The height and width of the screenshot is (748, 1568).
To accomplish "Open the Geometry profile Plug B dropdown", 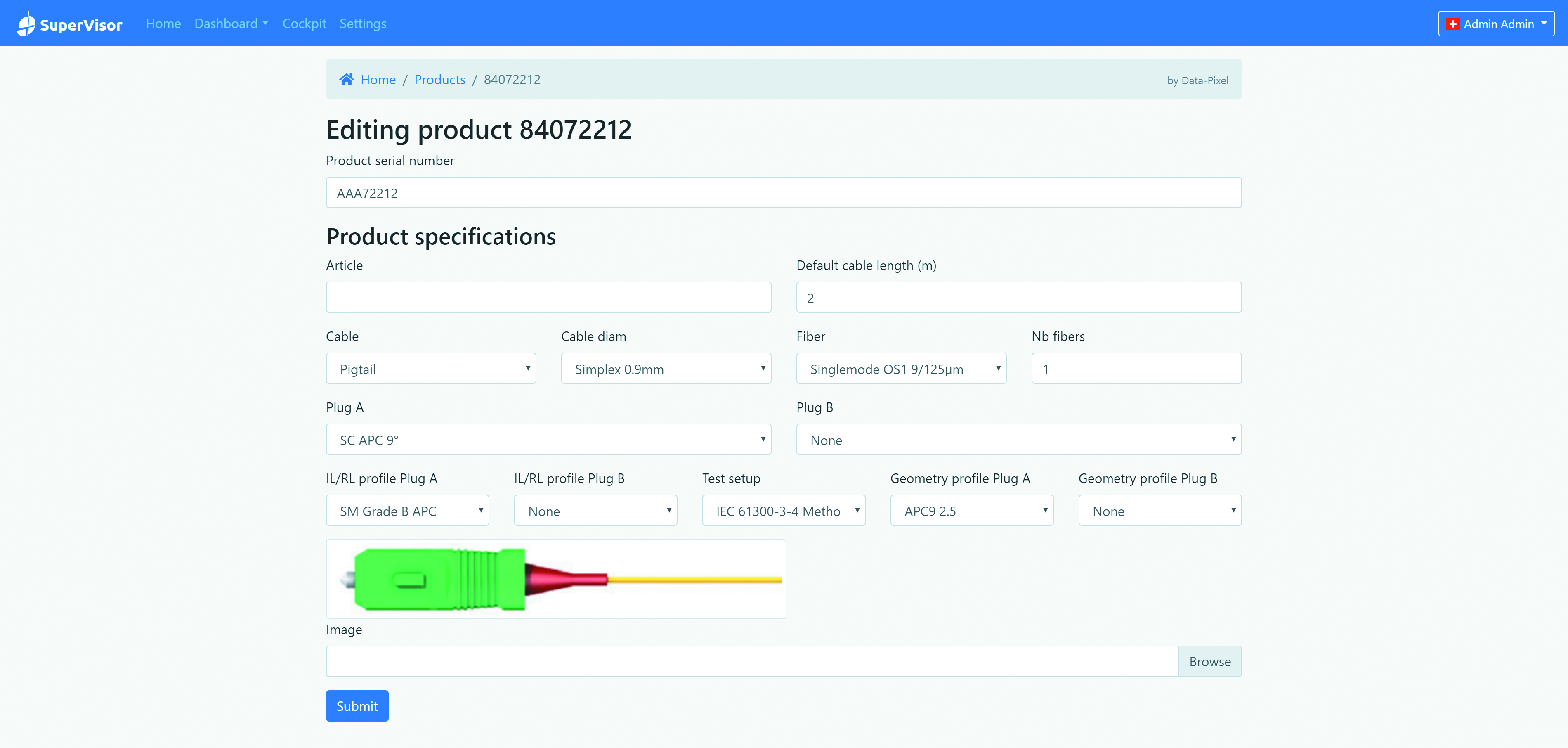I will point(1159,511).
